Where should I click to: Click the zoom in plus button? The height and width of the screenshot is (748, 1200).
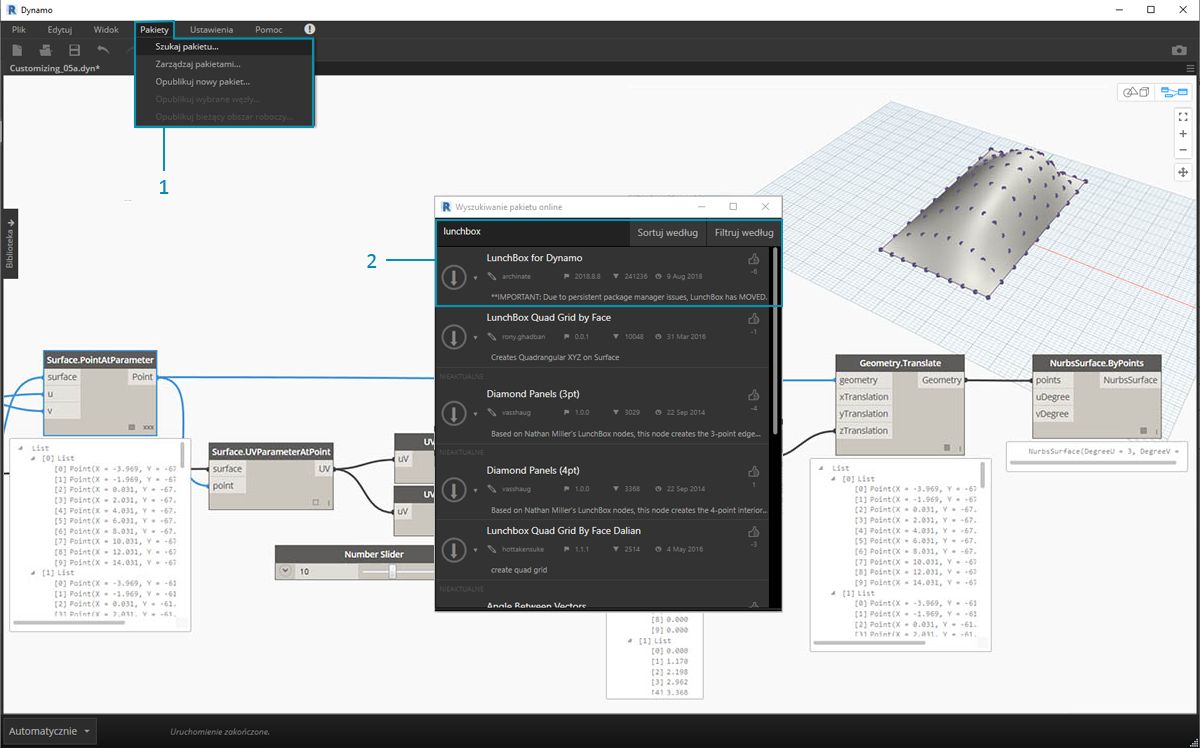1183,133
